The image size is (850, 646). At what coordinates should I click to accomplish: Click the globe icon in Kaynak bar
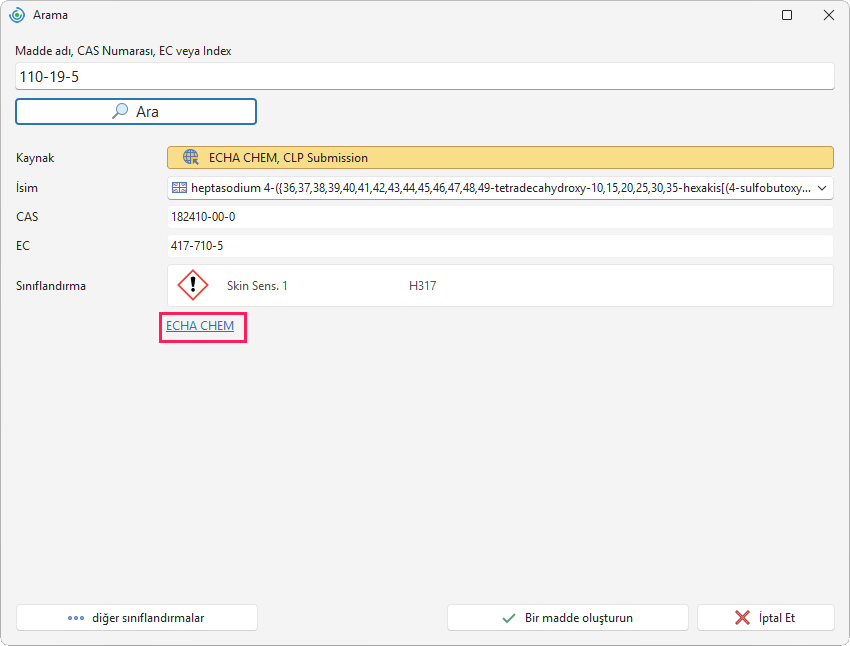(x=191, y=157)
